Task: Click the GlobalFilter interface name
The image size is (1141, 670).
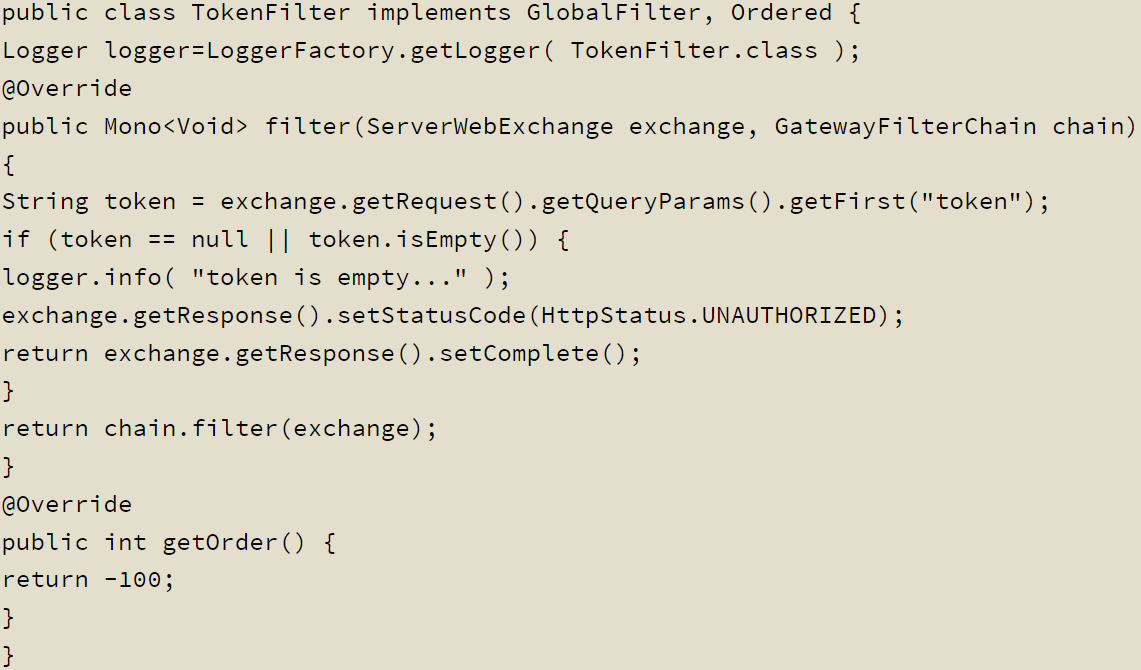Action: (613, 12)
